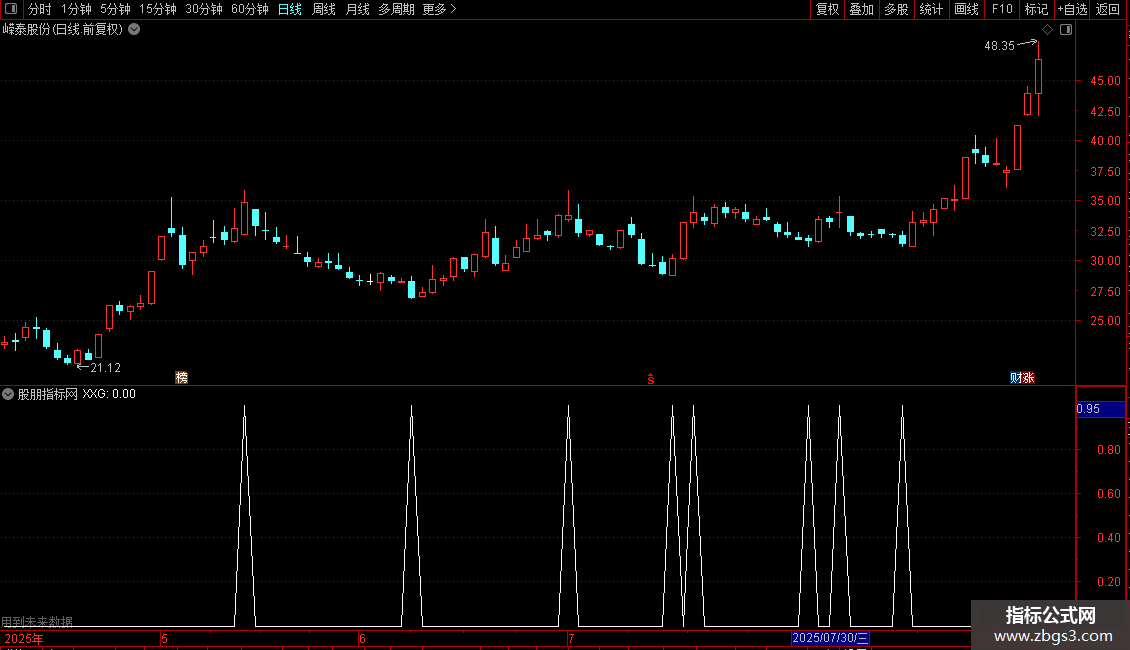
Task: Open the 多周期 multi-period view
Action: pos(396,9)
